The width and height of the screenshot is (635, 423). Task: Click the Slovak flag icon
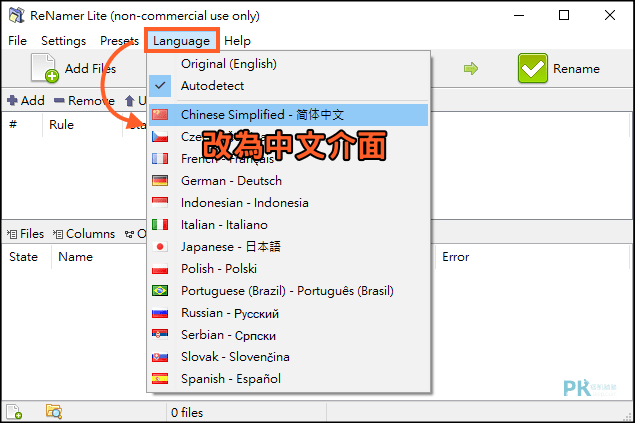pyautogui.click(x=160, y=357)
